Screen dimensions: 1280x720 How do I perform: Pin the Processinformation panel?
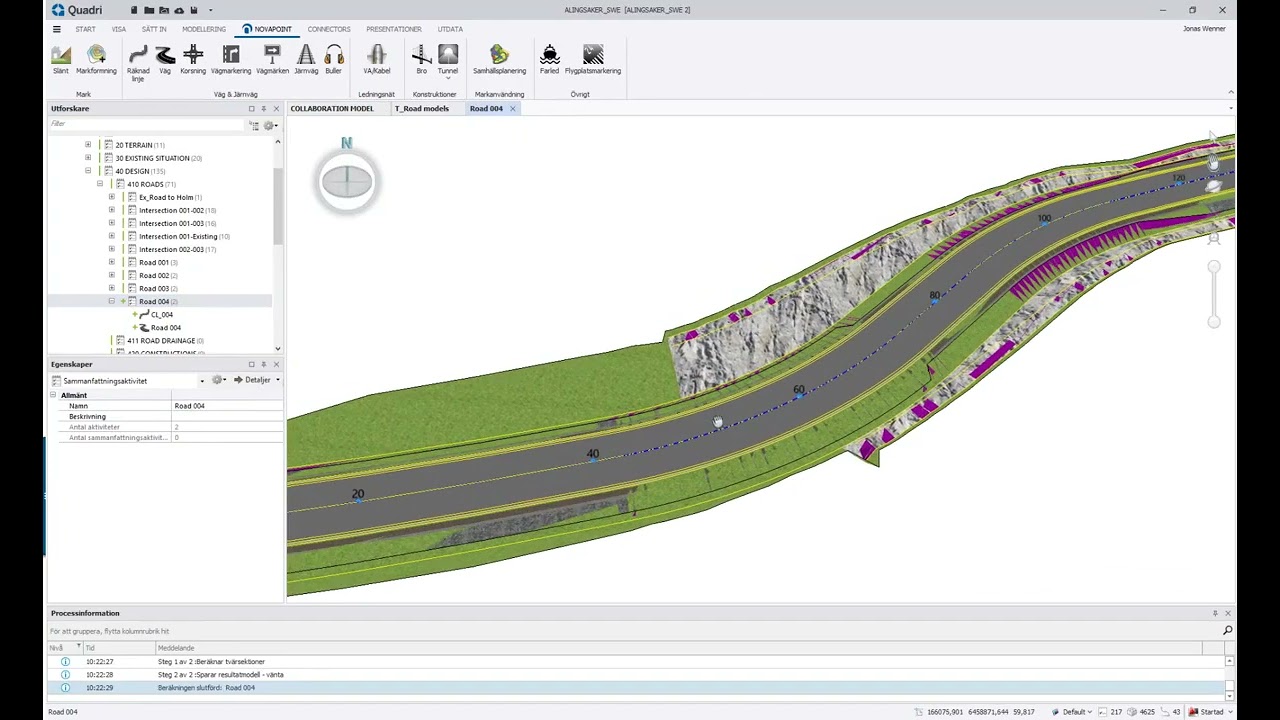(1215, 613)
